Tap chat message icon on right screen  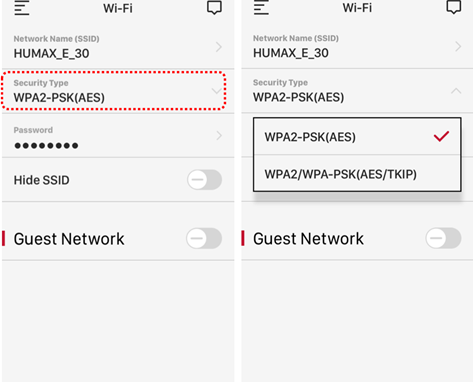(454, 7)
